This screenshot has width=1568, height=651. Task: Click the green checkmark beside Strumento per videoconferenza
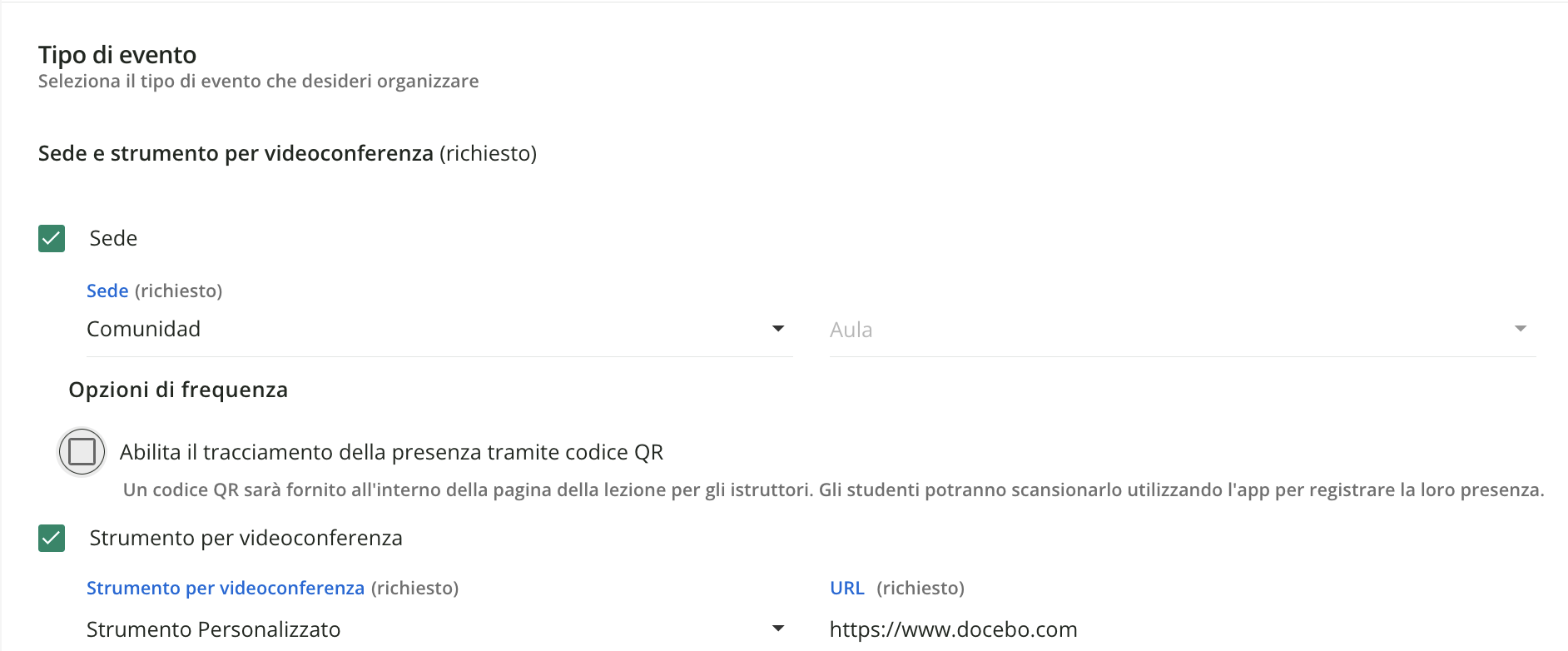click(x=51, y=538)
